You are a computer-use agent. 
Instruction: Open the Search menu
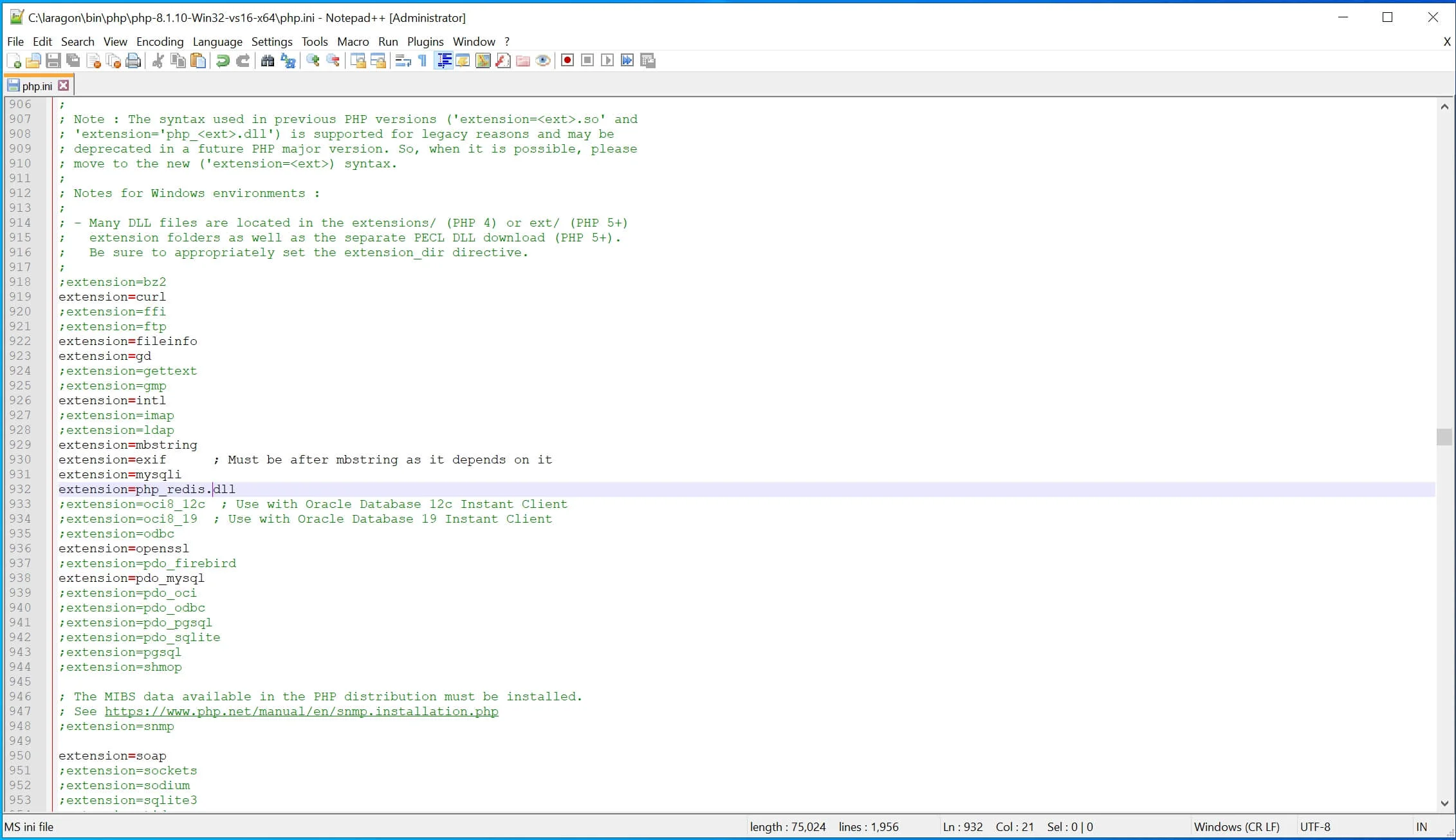77,41
